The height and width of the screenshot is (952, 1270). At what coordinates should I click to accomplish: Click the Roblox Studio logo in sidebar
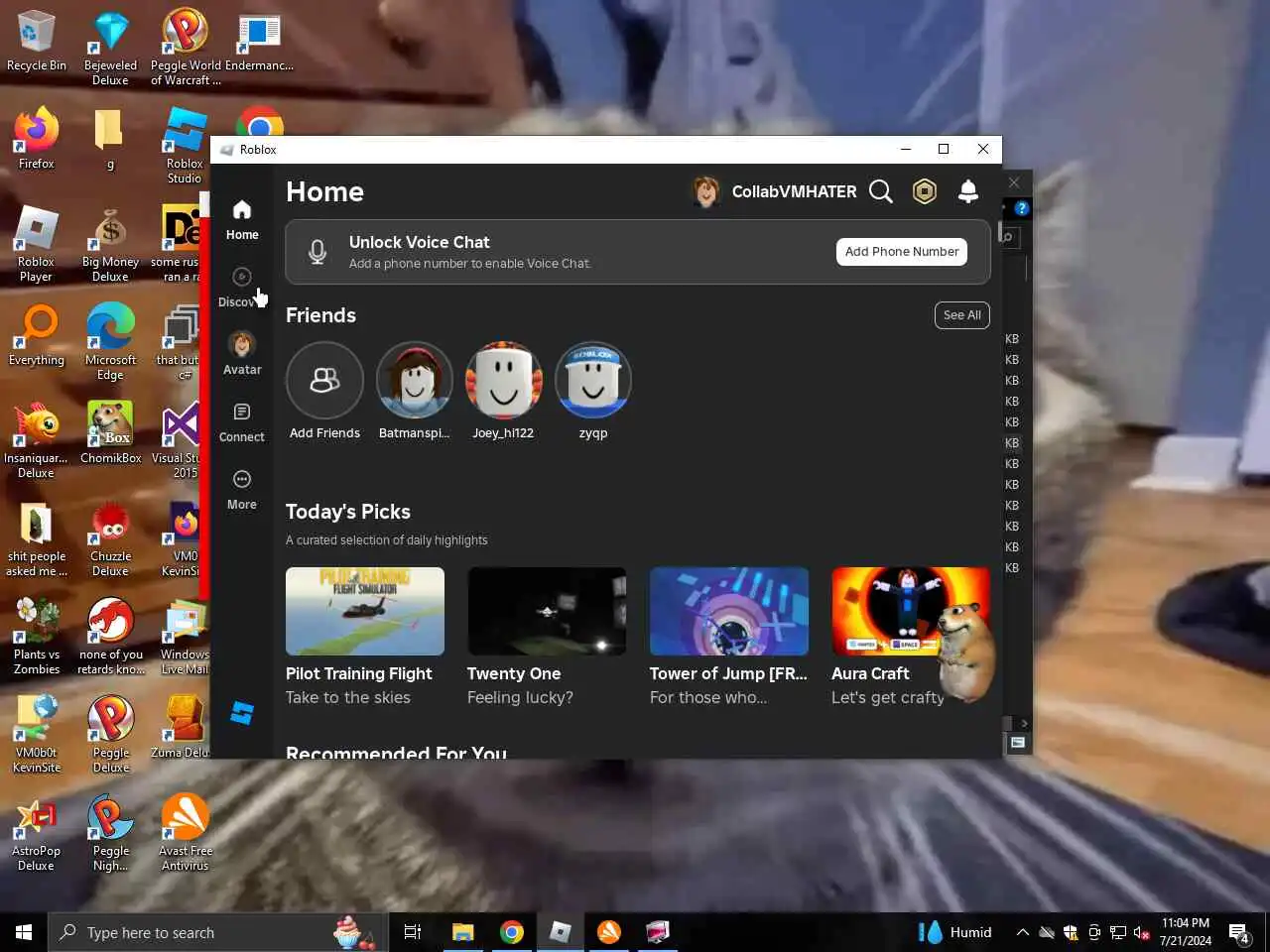pos(242,713)
